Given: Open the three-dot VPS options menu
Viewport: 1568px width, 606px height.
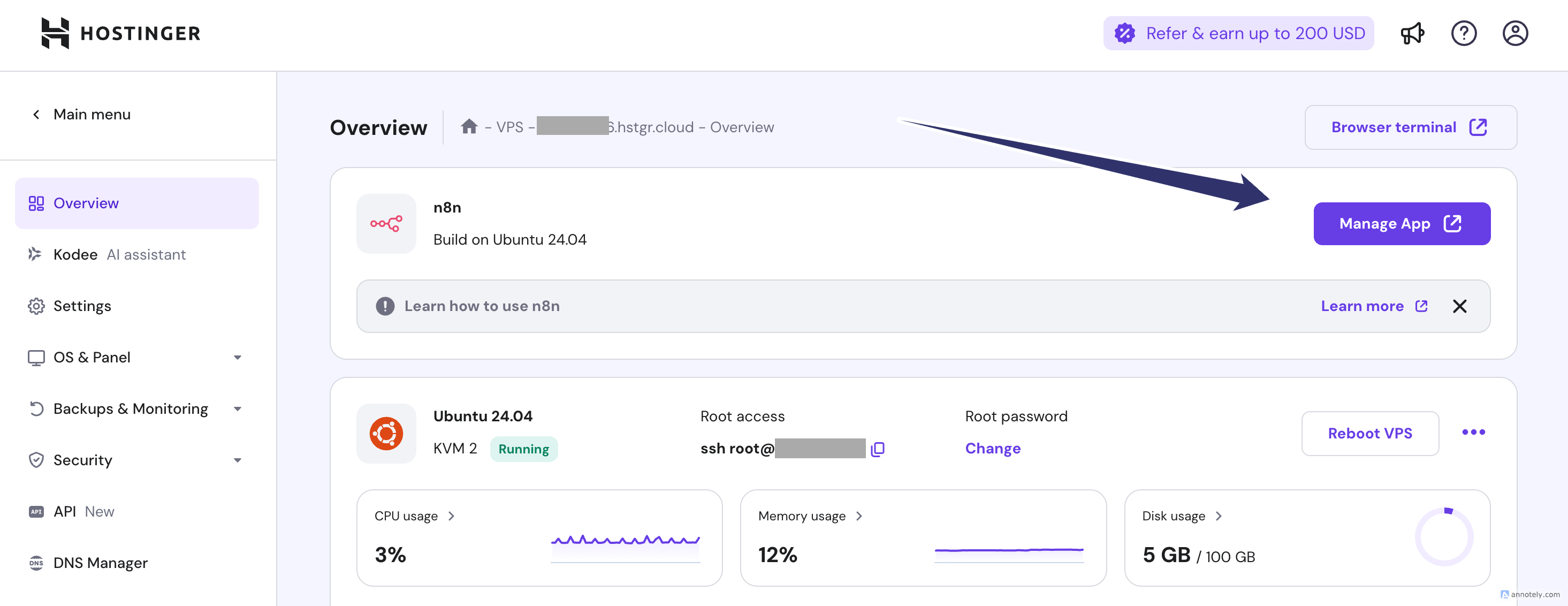Looking at the screenshot, I should (x=1473, y=433).
